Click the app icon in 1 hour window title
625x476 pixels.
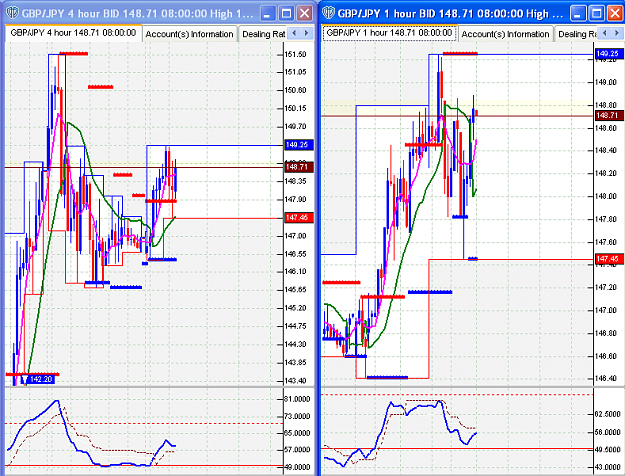[x=328, y=13]
